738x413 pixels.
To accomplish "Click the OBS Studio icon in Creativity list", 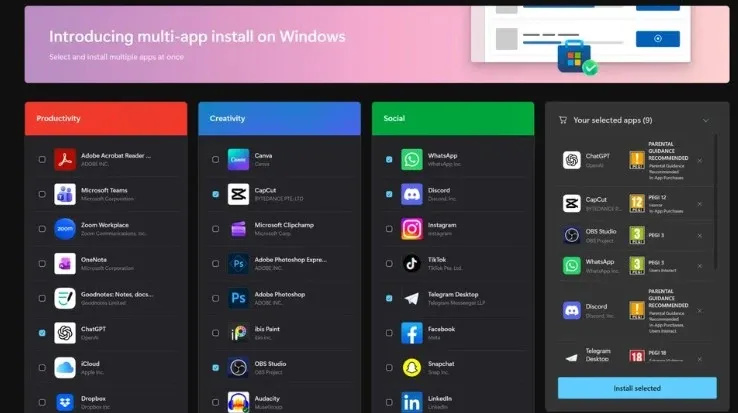I will pyautogui.click(x=238, y=368).
